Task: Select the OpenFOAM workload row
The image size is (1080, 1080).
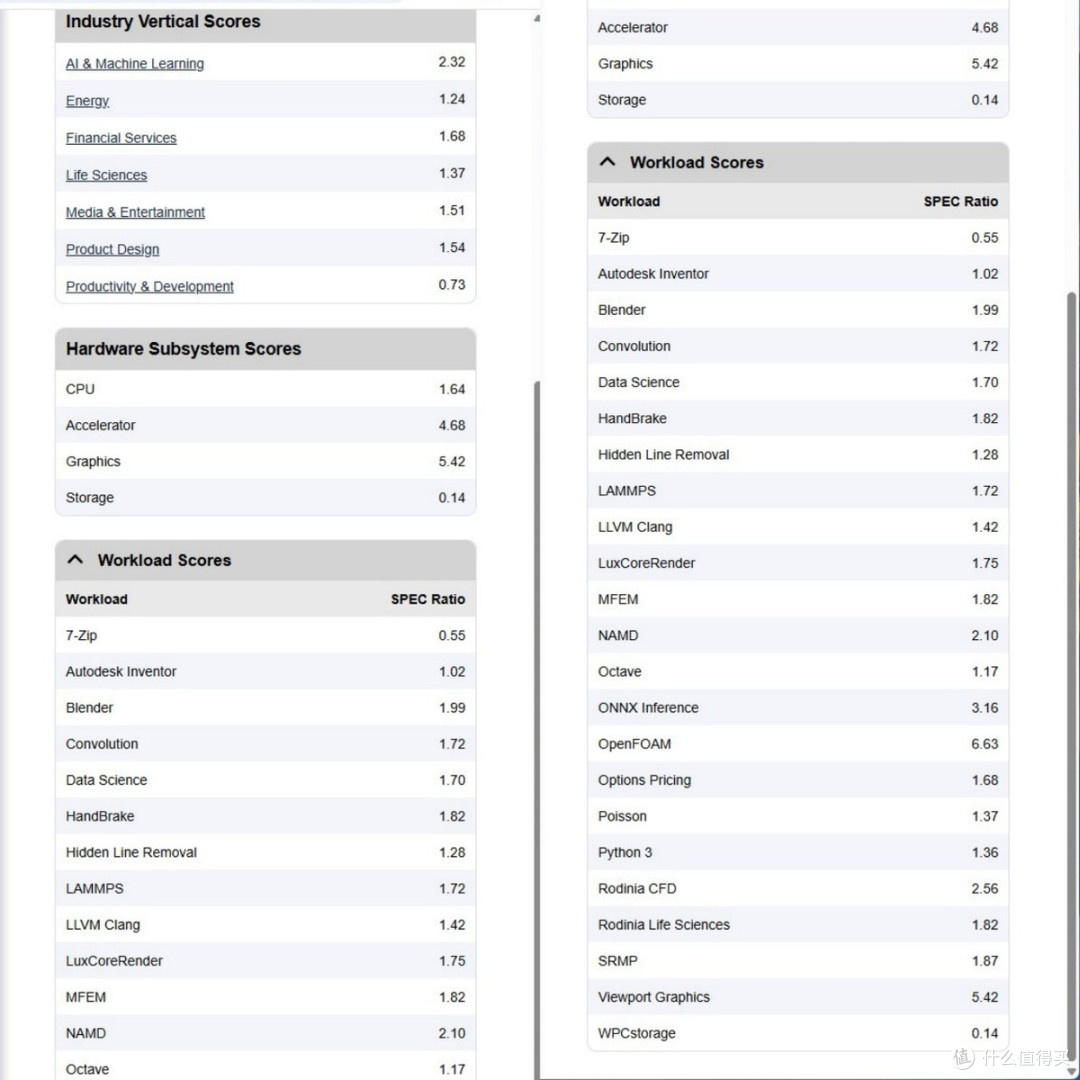Action: pos(798,744)
